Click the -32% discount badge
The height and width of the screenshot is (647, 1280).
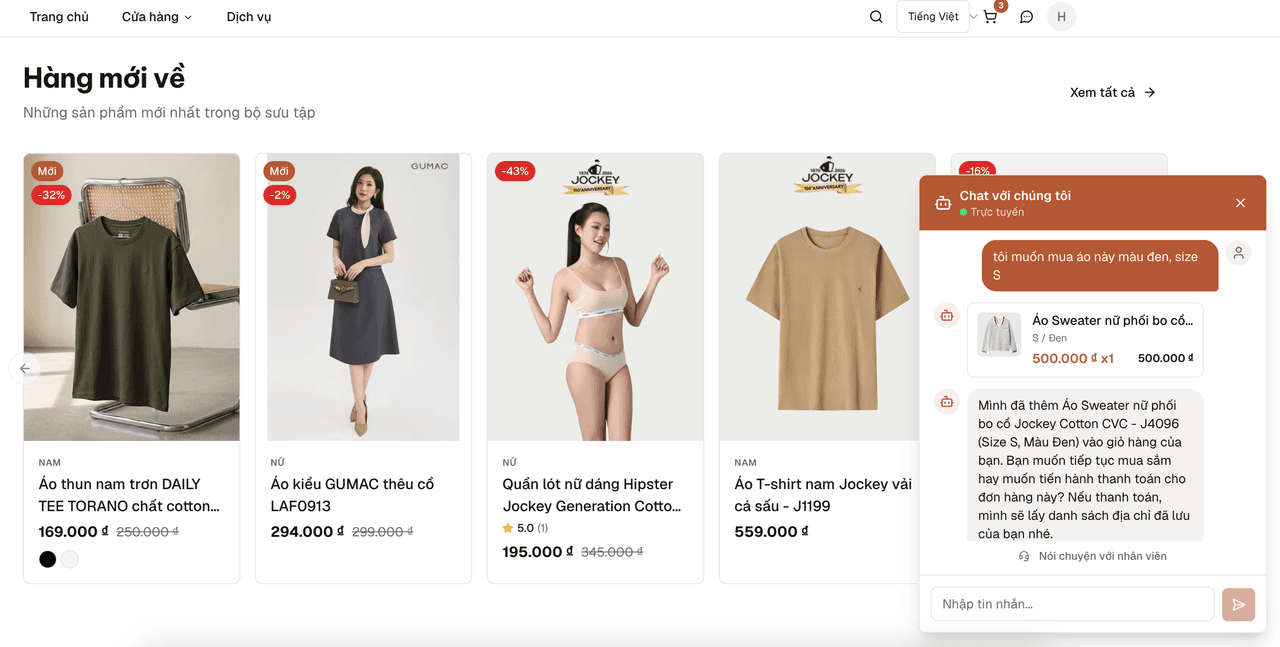coord(51,195)
